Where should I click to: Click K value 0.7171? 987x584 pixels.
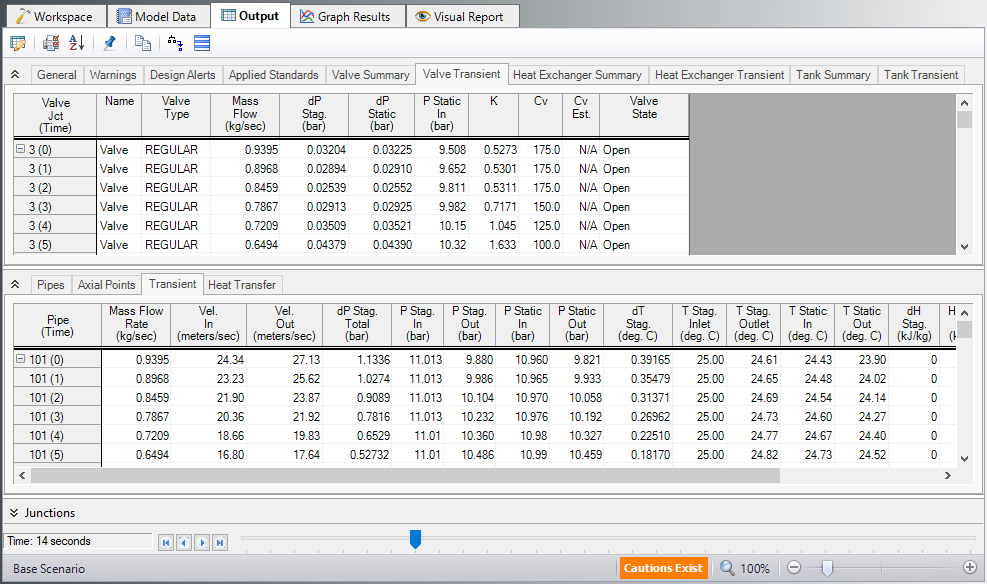(x=500, y=207)
